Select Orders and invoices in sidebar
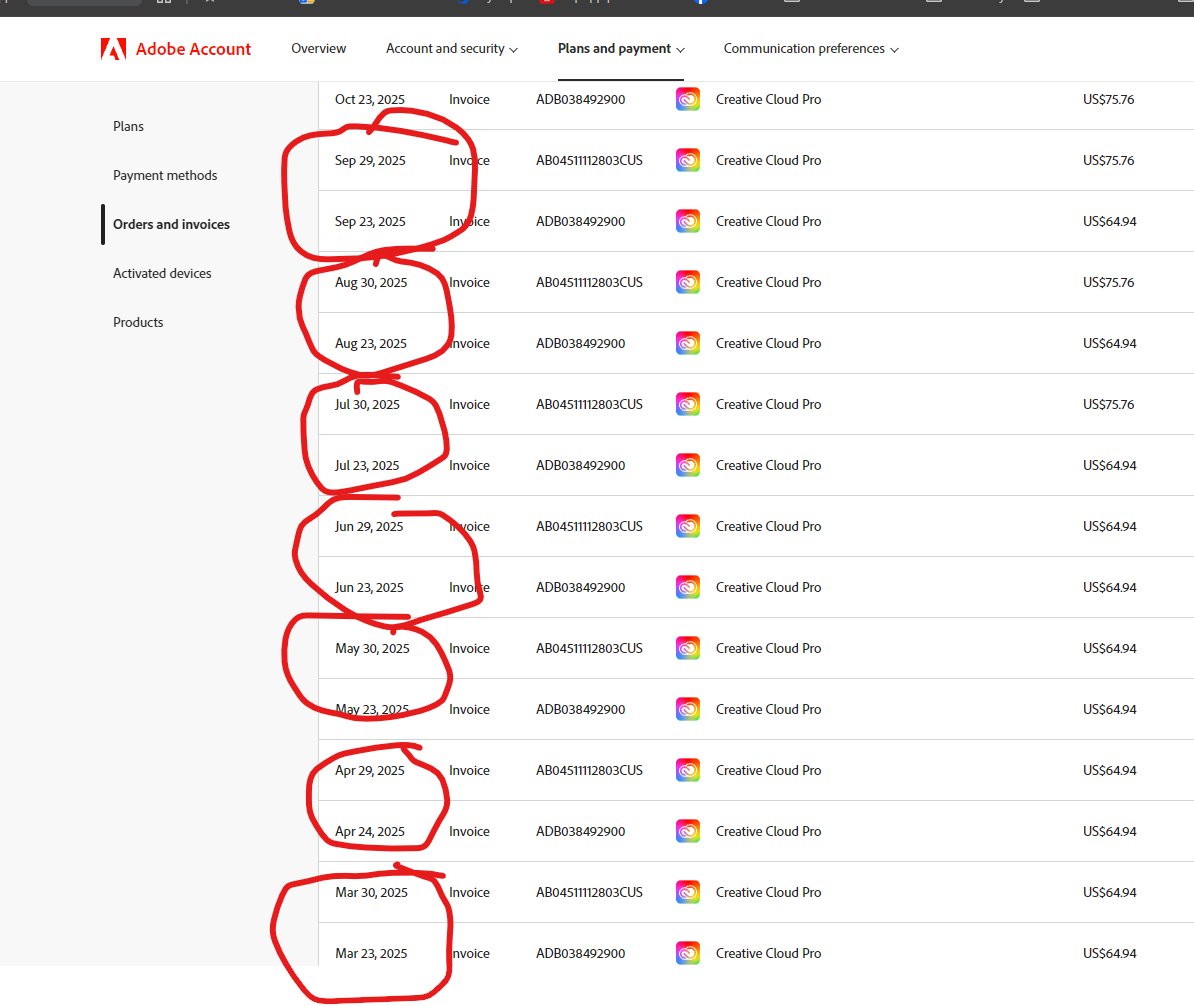Screen dimensions: 1194x1006 pos(171,224)
